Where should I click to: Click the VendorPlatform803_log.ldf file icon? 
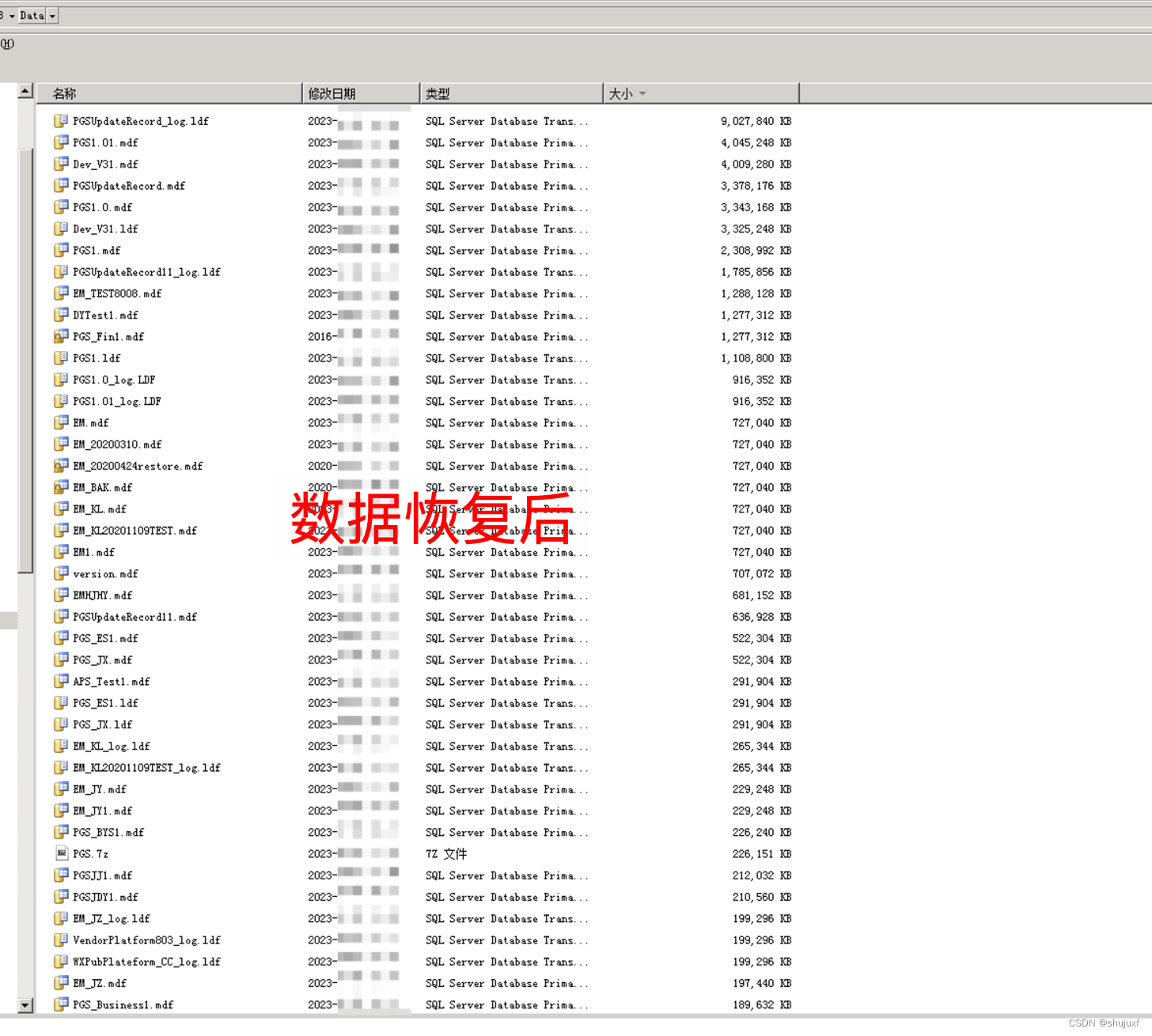pyautogui.click(x=61, y=940)
